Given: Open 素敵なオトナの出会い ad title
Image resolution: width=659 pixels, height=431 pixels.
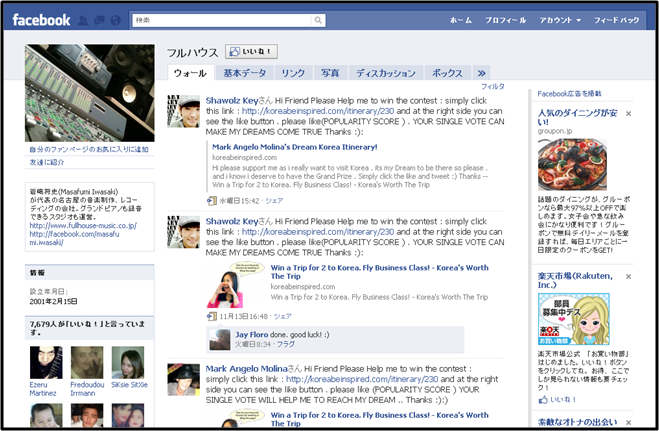Looking at the screenshot, I should (x=578, y=422).
